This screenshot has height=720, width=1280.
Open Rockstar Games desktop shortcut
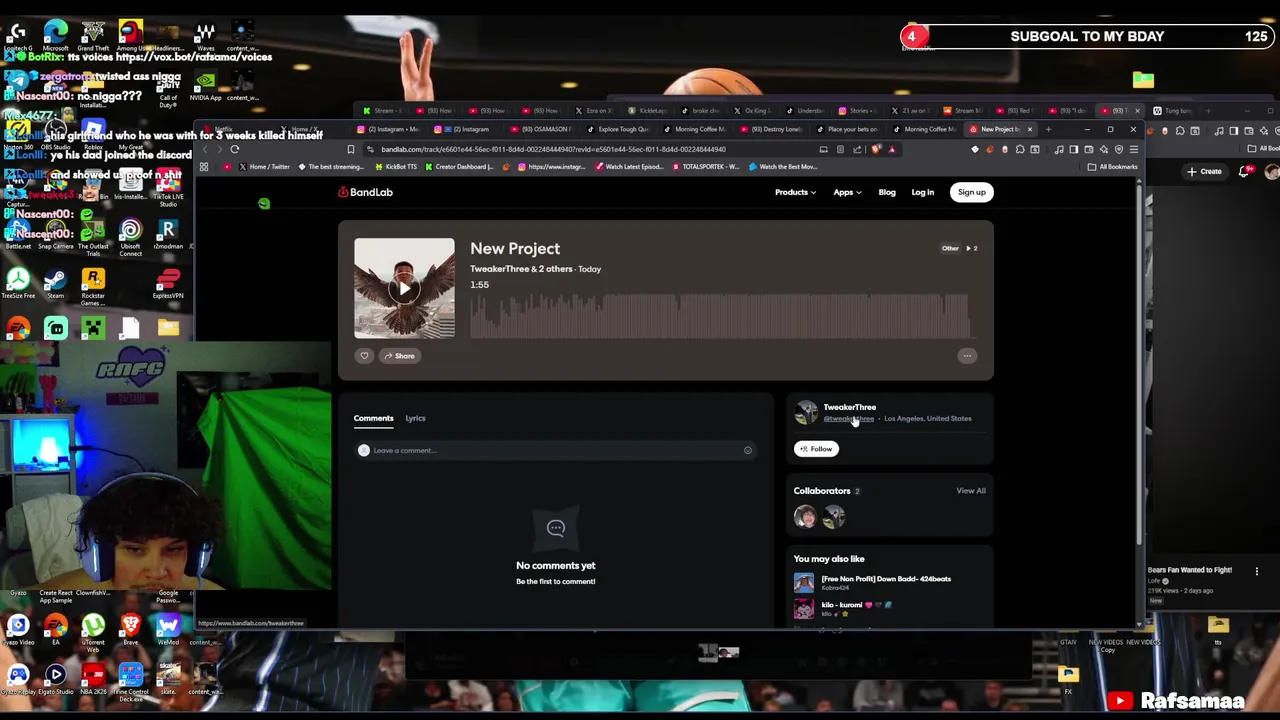point(93,286)
